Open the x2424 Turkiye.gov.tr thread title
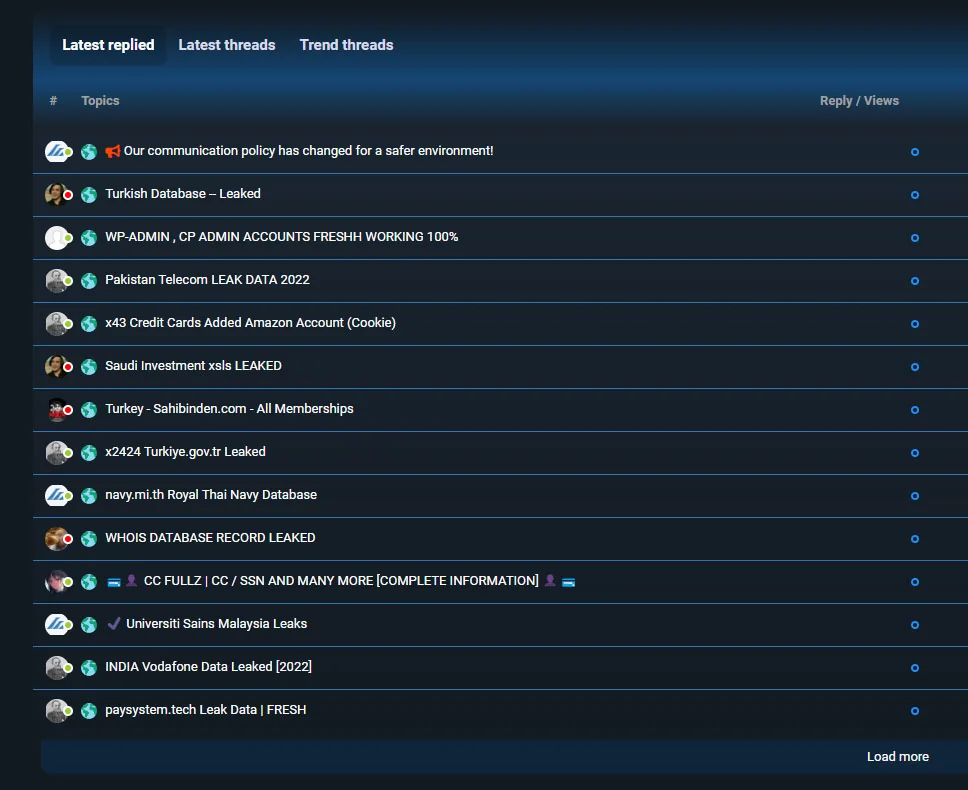The image size is (968, 790). click(x=185, y=452)
